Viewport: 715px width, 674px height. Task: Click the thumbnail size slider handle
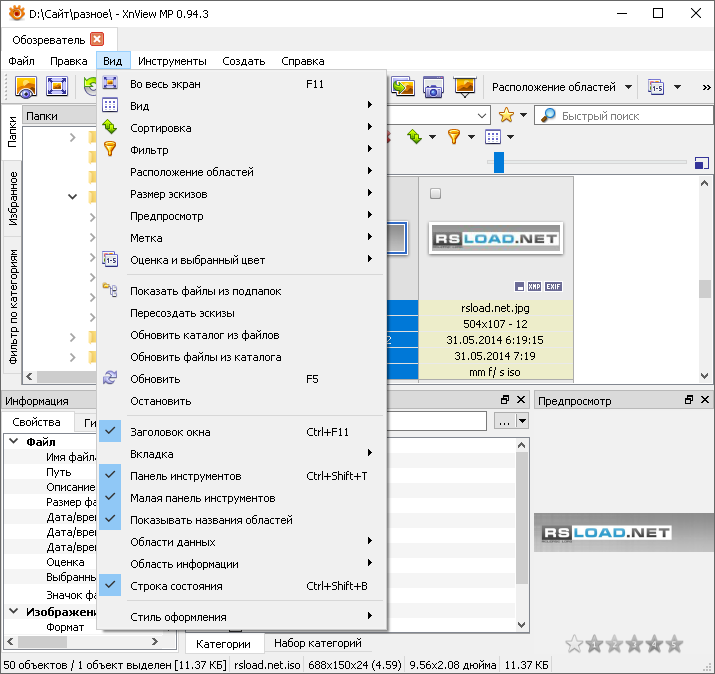[498, 162]
